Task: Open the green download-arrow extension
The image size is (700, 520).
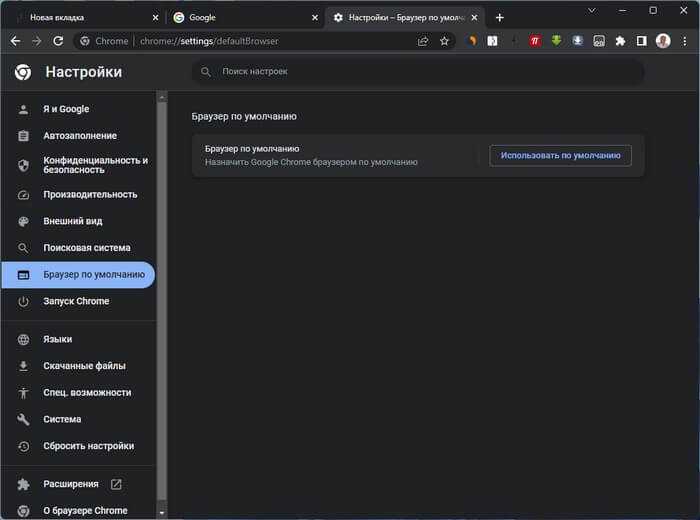Action: click(x=556, y=41)
